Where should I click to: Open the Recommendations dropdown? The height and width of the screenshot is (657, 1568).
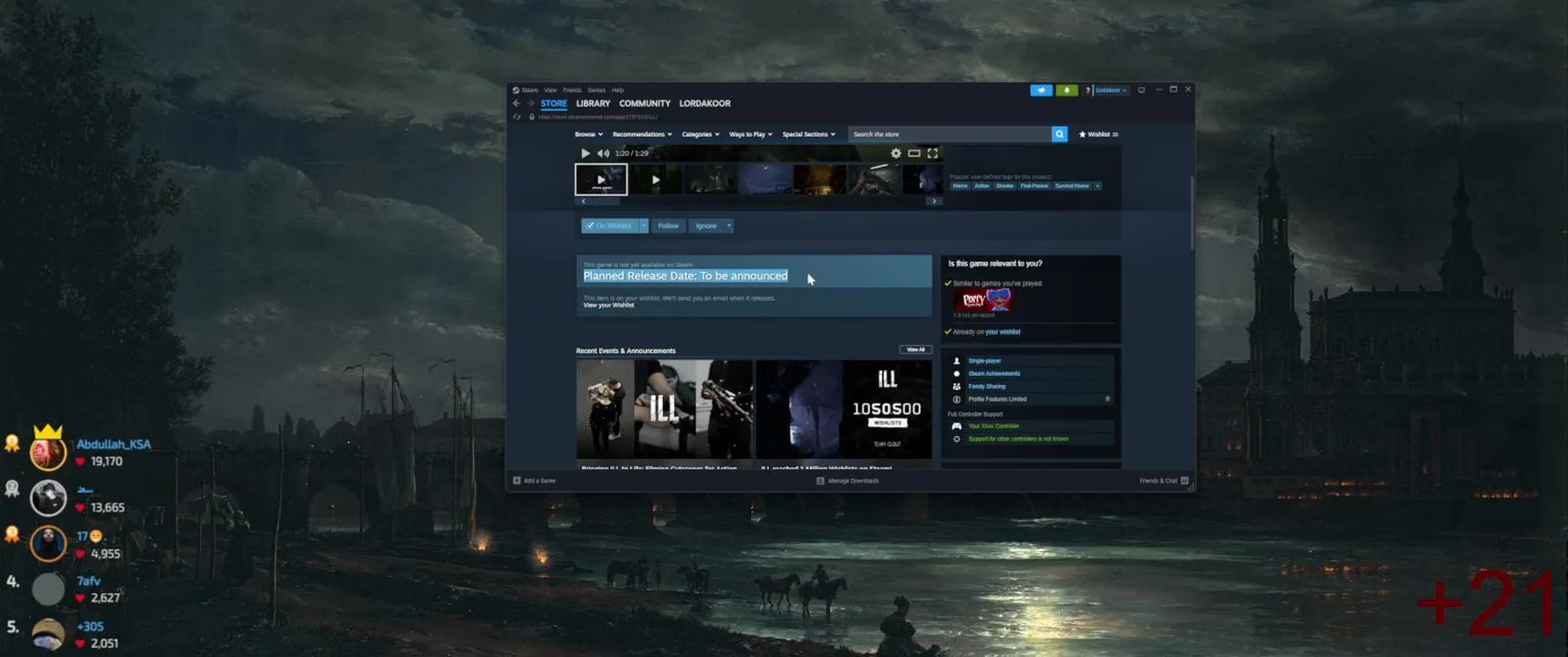(642, 134)
